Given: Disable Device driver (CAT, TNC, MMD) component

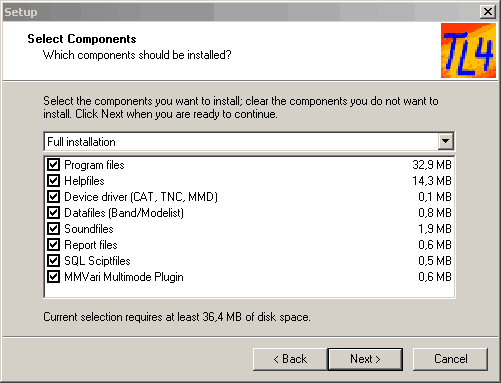Looking at the screenshot, I should point(53,197).
